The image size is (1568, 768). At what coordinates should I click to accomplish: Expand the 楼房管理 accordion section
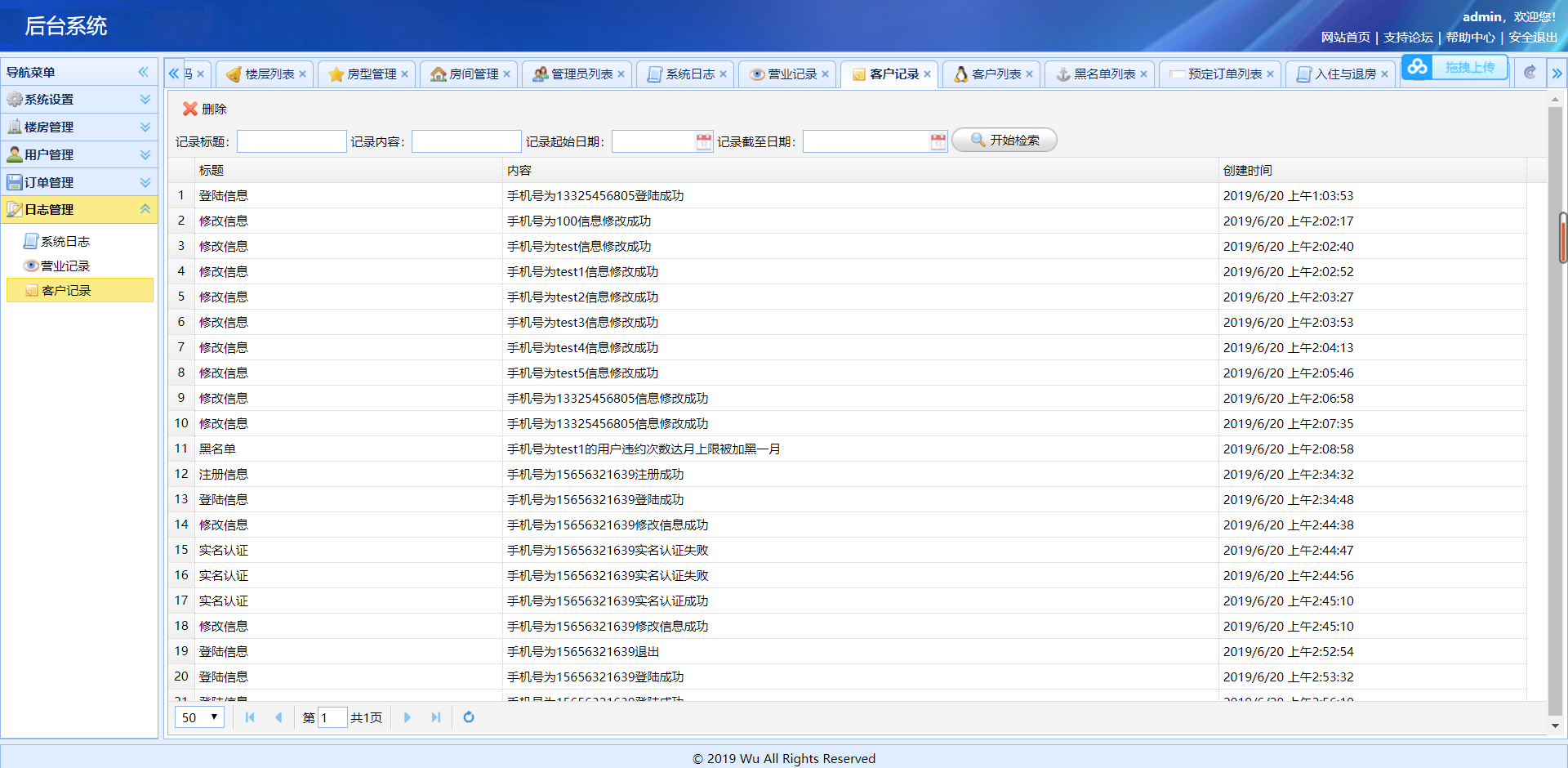[79, 127]
